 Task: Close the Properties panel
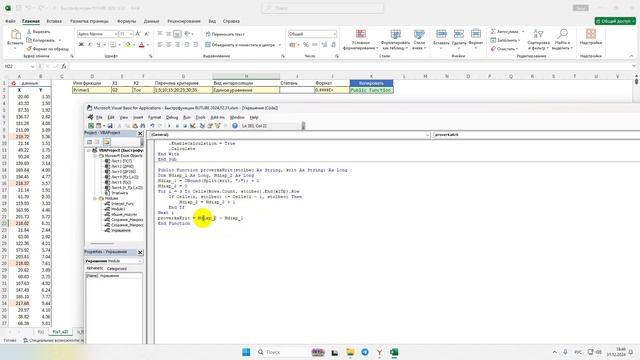pos(140,252)
